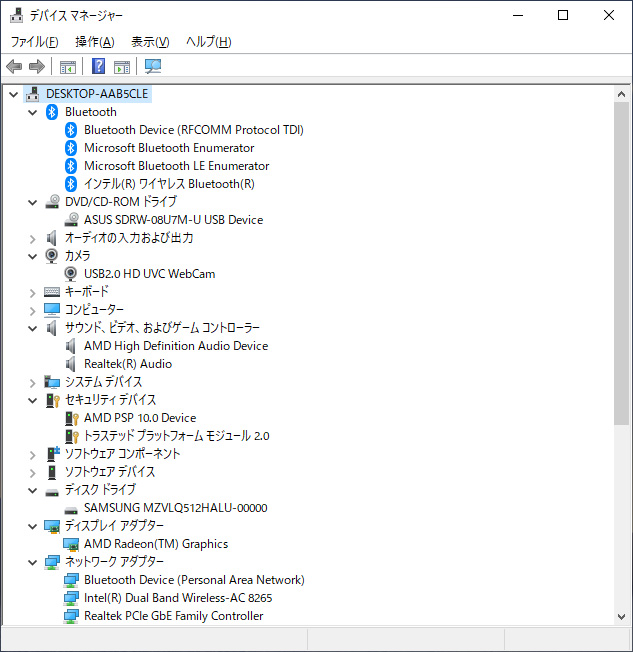633x652 pixels.
Task: Click the ディスク ドライブ category icon
Action: pos(52,492)
